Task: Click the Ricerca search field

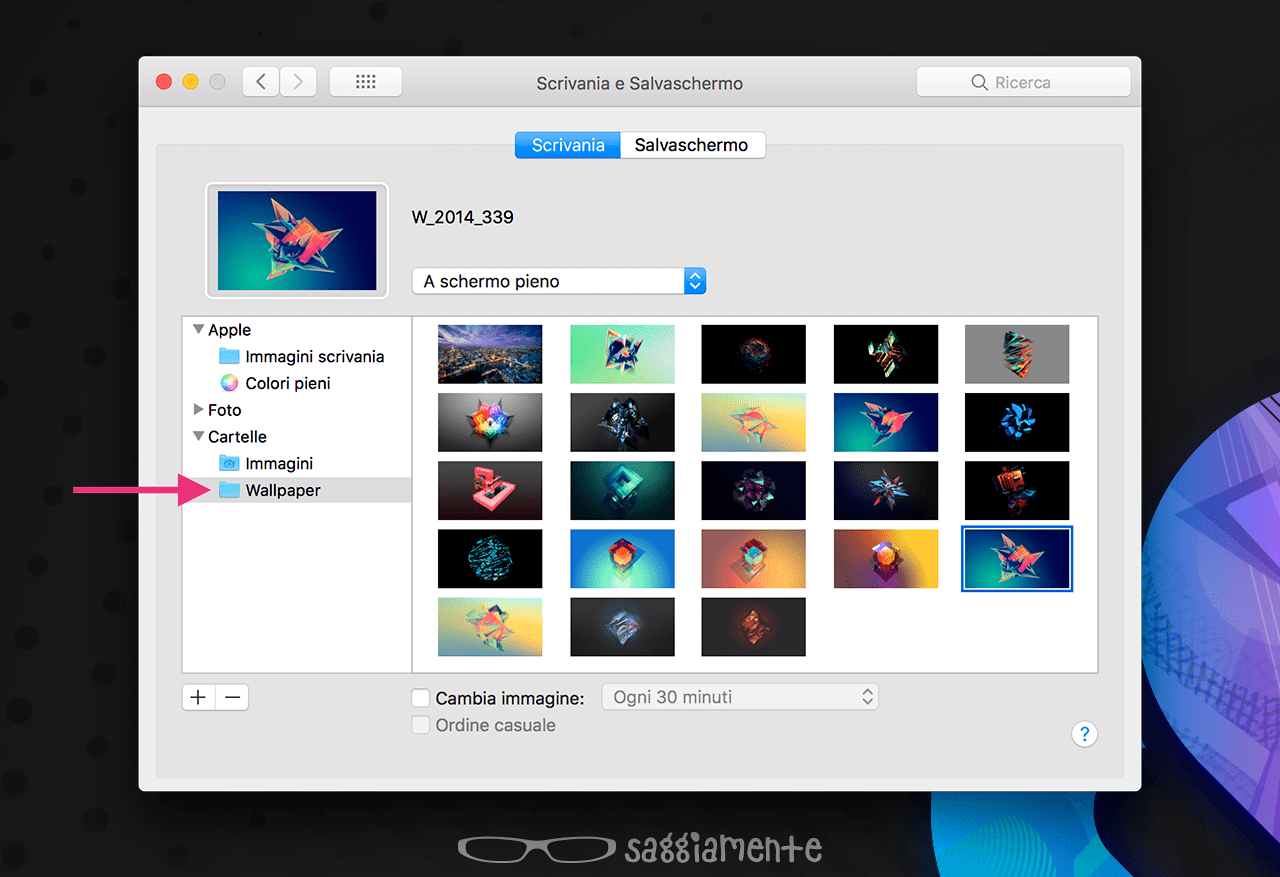Action: (1024, 82)
